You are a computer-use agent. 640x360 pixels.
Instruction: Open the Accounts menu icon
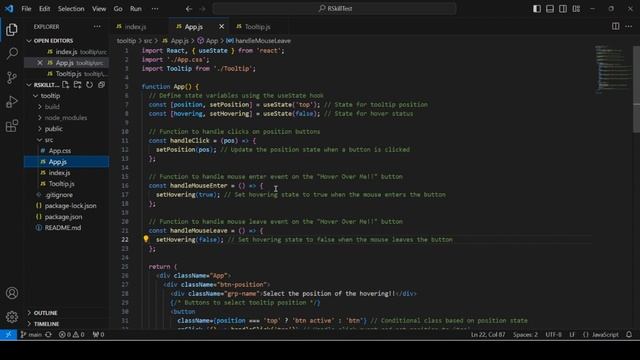pos(12,293)
